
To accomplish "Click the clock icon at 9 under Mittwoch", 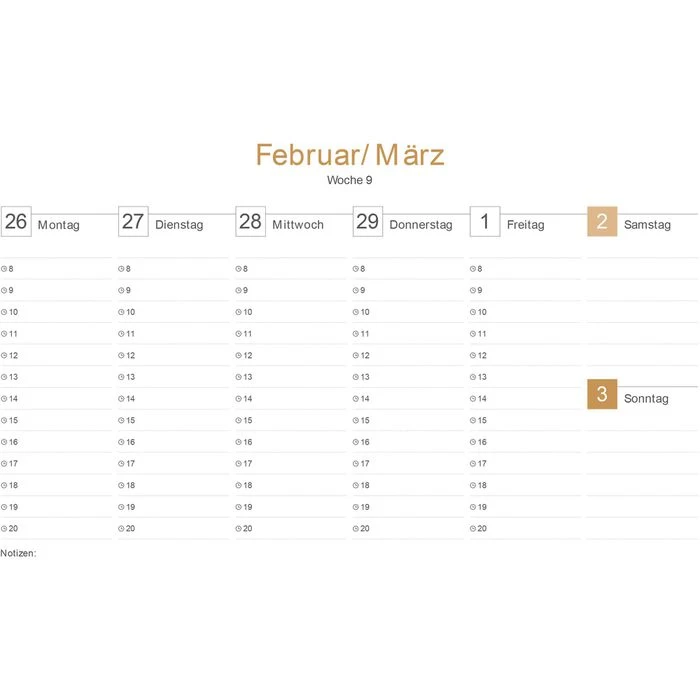I will (x=238, y=291).
